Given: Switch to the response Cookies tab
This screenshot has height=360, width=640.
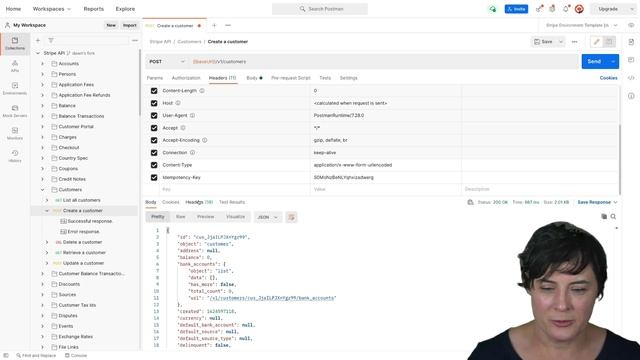Looking at the screenshot, I should coord(171,202).
